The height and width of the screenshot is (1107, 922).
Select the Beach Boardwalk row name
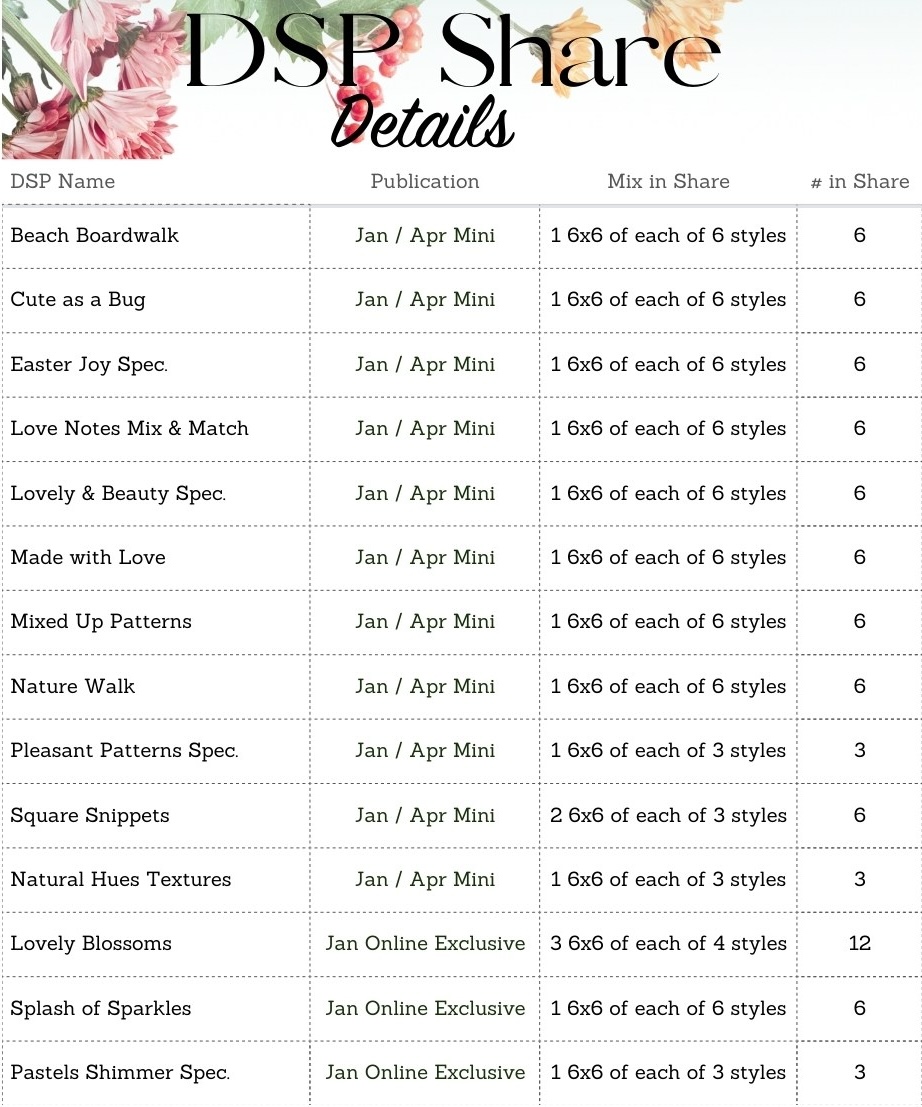click(x=94, y=236)
